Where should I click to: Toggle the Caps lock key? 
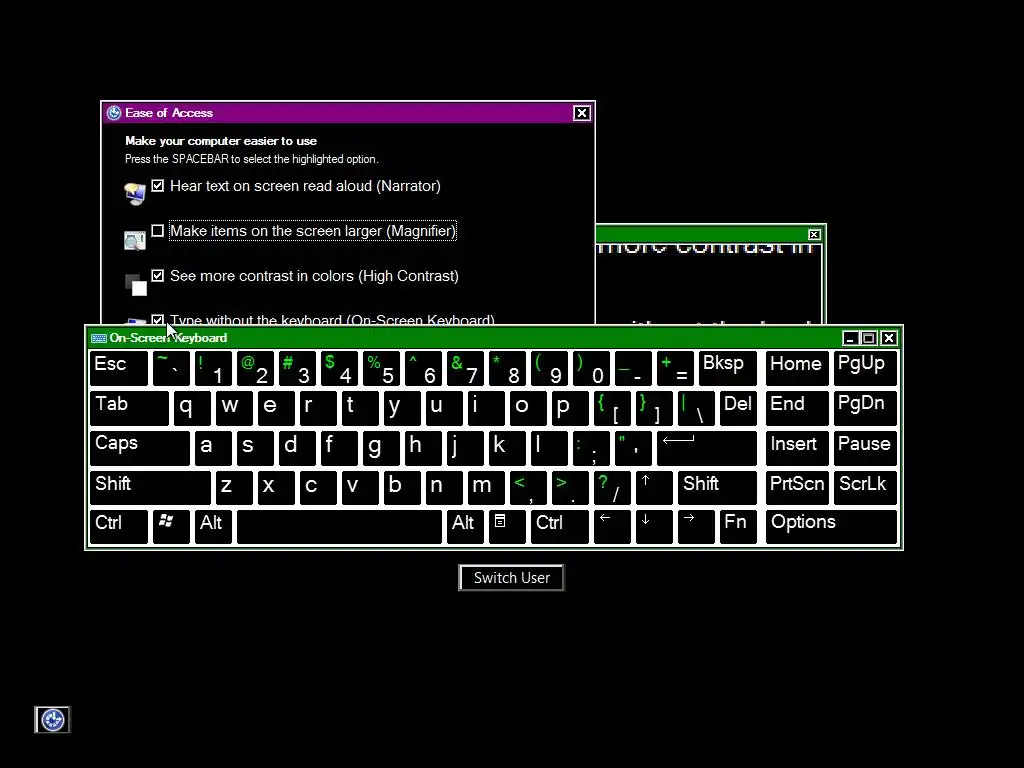pos(140,448)
